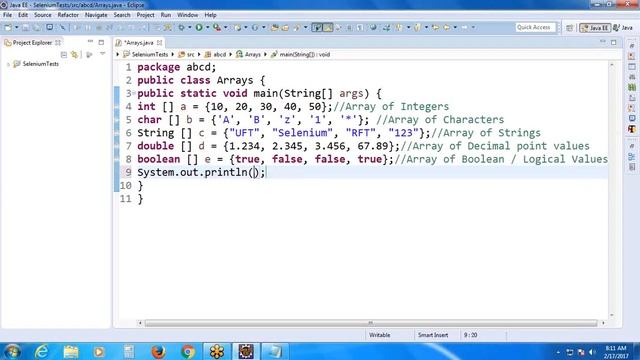The image size is (640, 360).
Task: Expand the SeleniumTests project node
Action: point(8,64)
